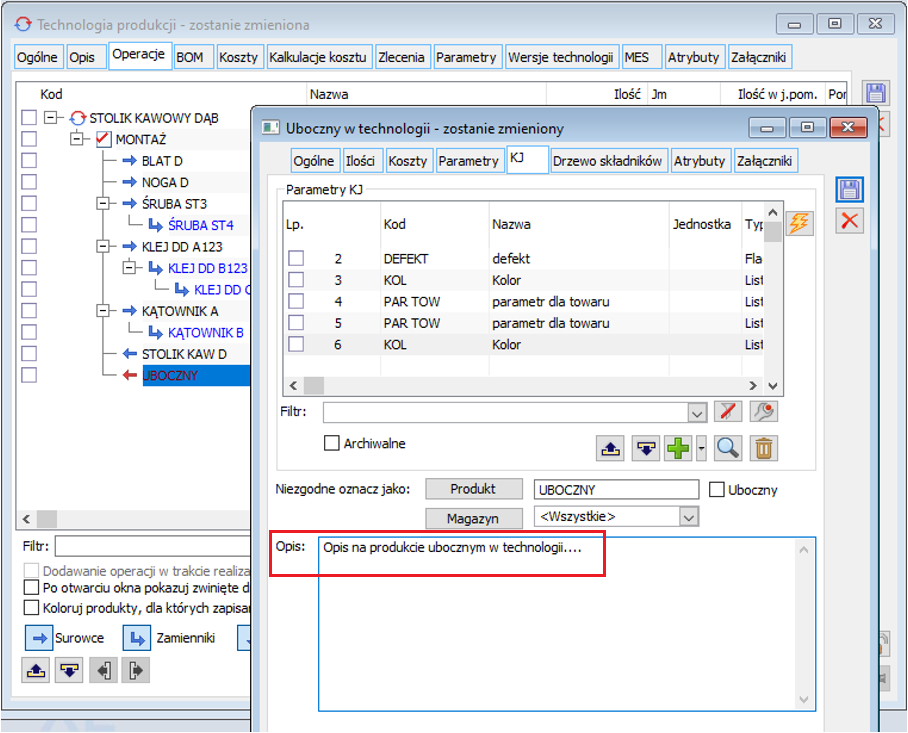The image size is (908, 733).
Task: Check the Uboczny checkbox next to product field
Action: click(716, 490)
